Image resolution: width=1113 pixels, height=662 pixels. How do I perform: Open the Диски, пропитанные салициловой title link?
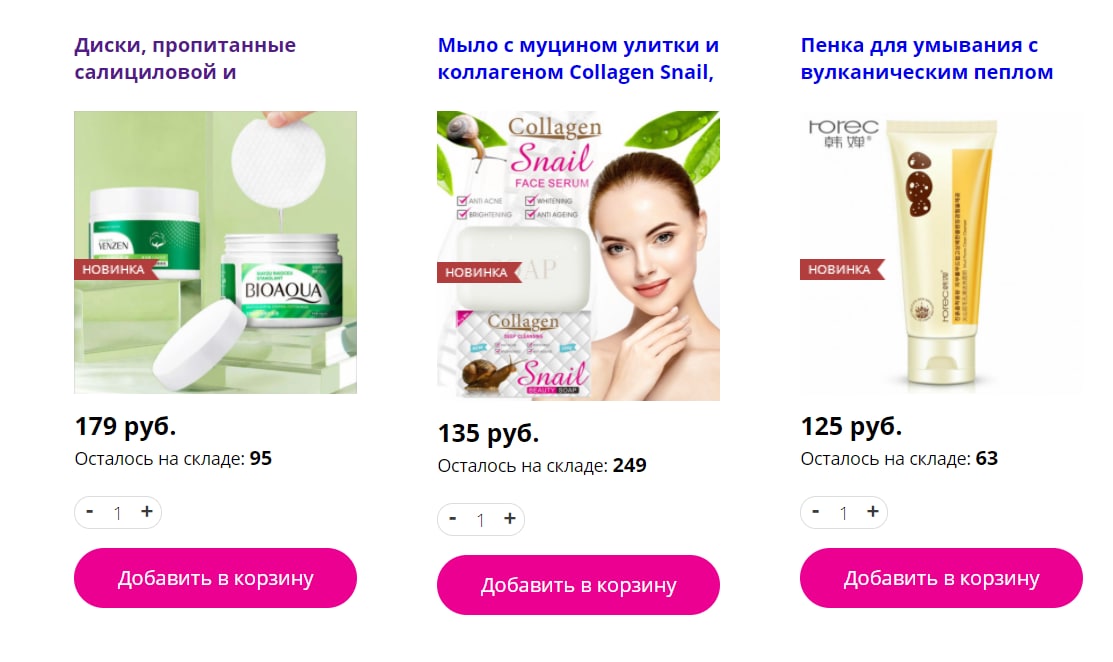pyautogui.click(x=185, y=58)
